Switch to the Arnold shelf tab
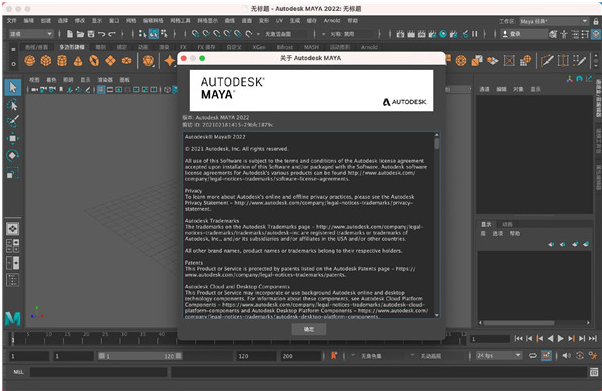Image resolution: width=602 pixels, height=391 pixels. click(369, 47)
